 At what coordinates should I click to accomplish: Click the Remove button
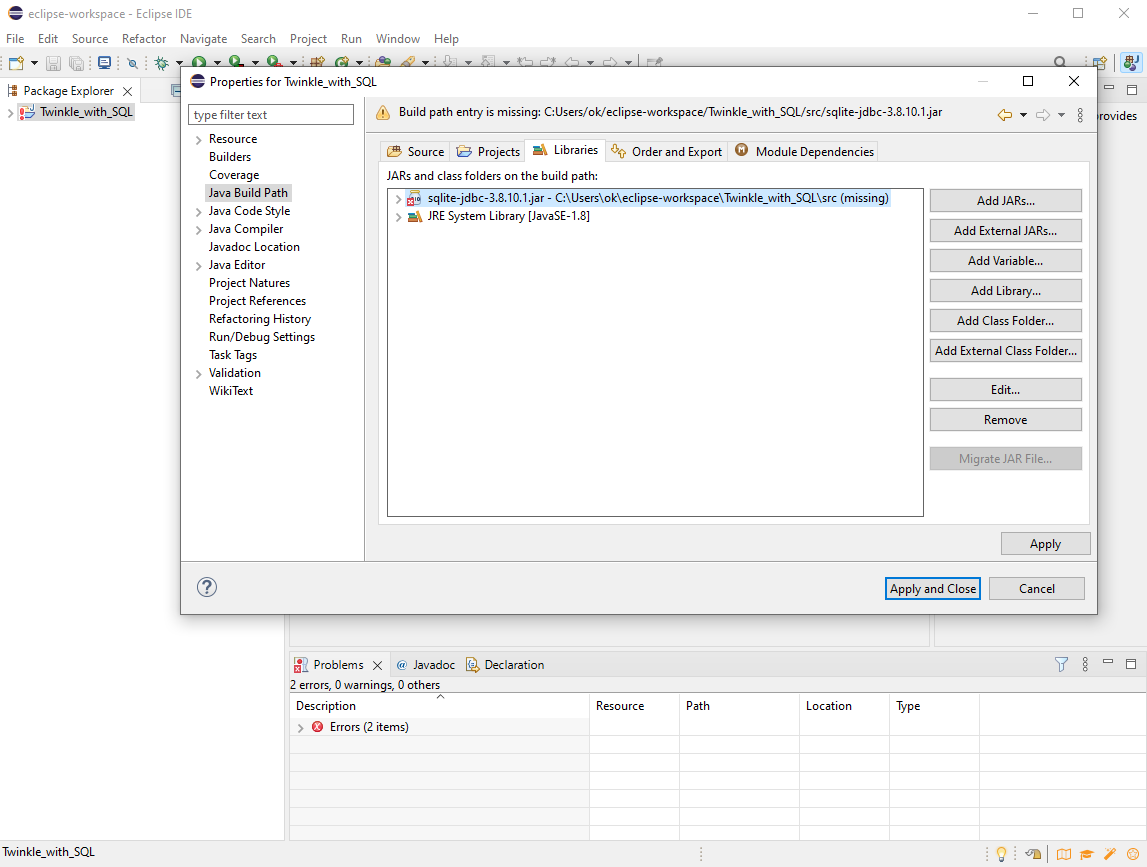1006,419
